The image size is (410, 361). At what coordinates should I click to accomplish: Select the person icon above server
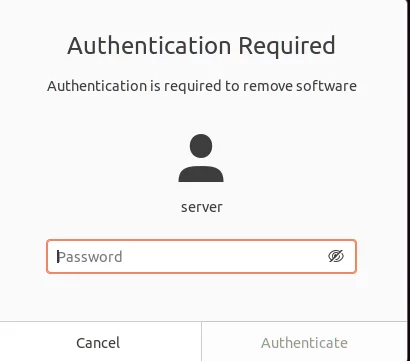click(201, 158)
